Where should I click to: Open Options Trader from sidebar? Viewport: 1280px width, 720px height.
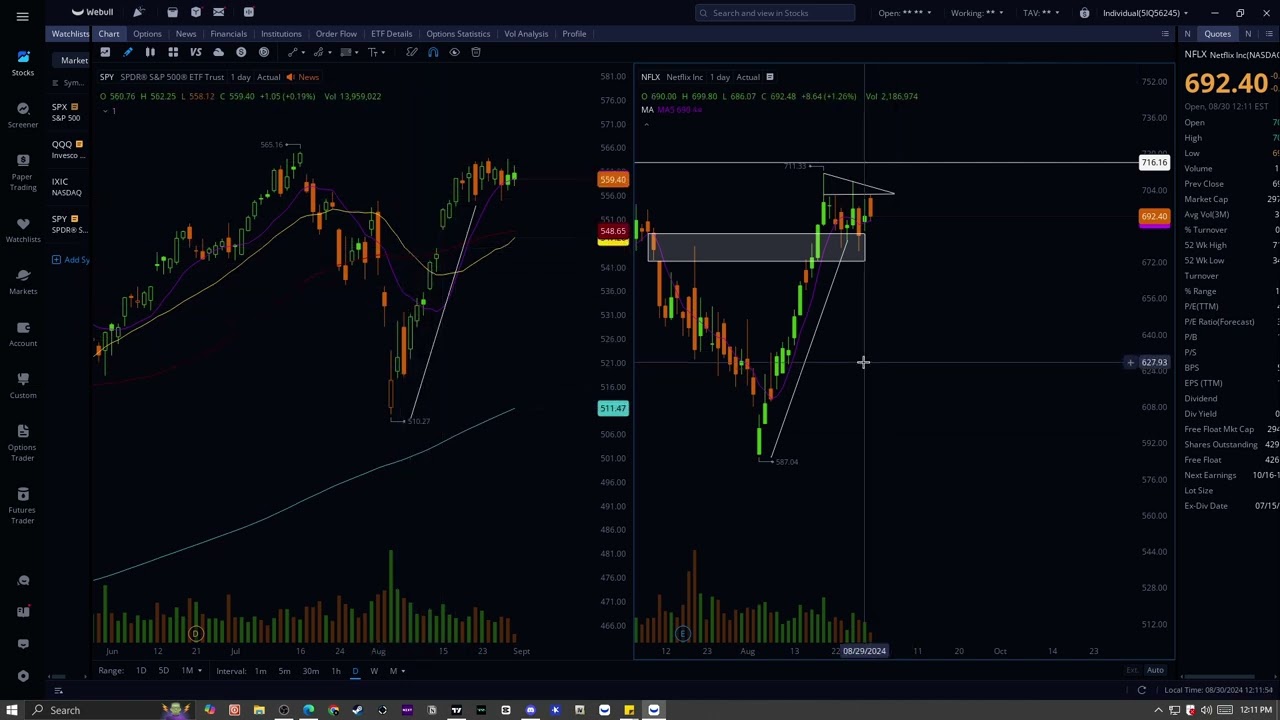(x=22, y=441)
